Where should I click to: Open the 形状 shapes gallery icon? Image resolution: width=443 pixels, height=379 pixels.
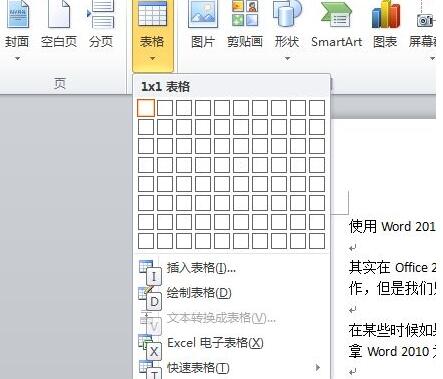(287, 14)
